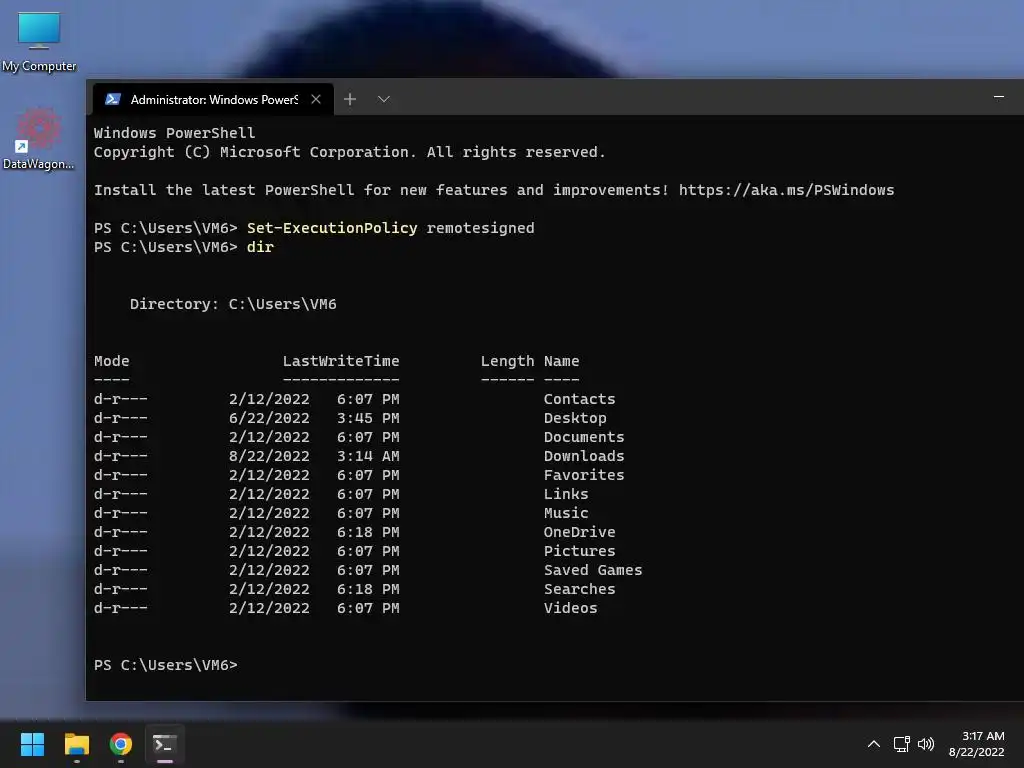This screenshot has width=1024, height=768.
Task: Open the volume tray icon
Action: [x=926, y=744]
